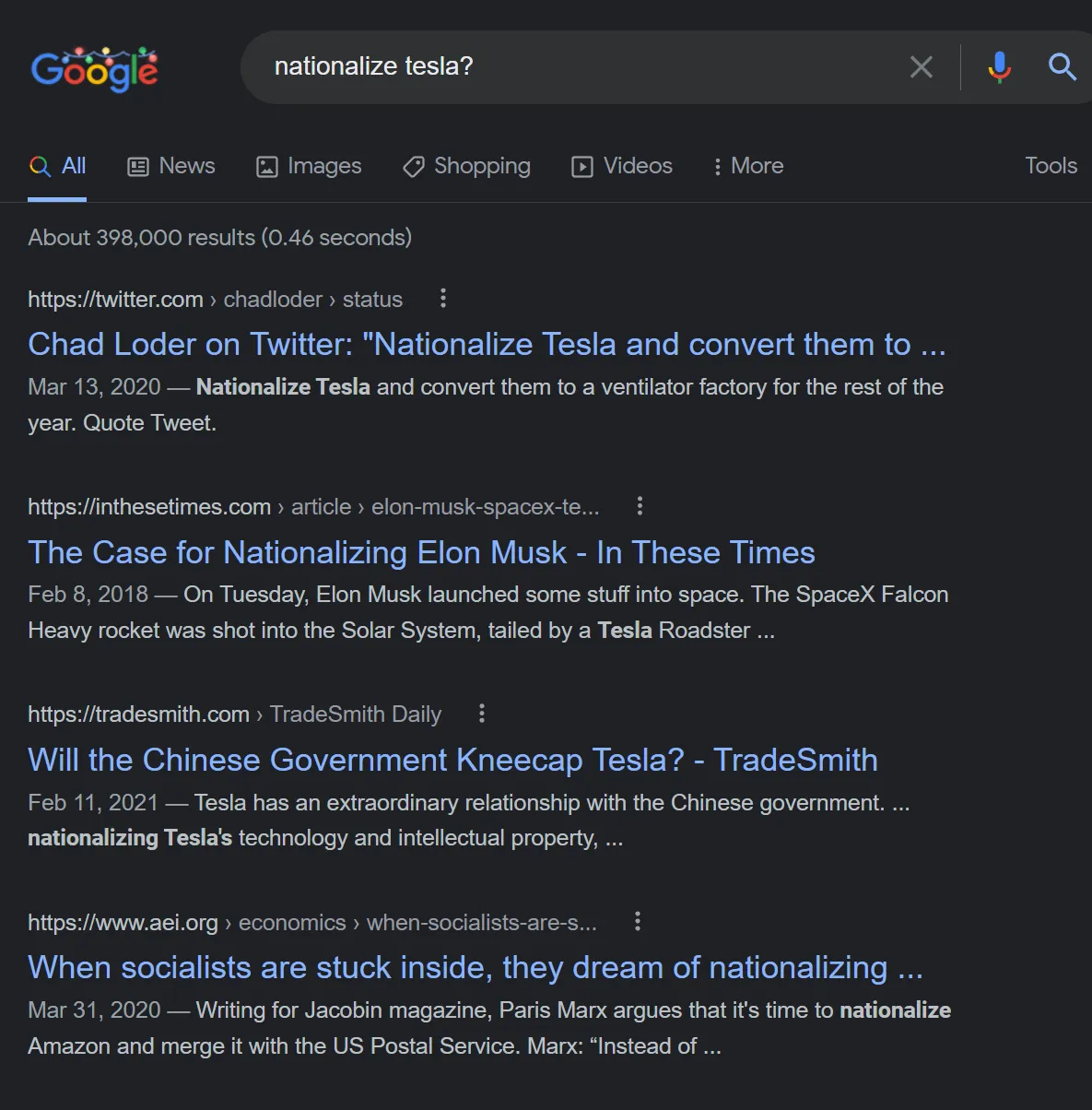Open the Videos tab
1092x1110 pixels.
pos(622,166)
